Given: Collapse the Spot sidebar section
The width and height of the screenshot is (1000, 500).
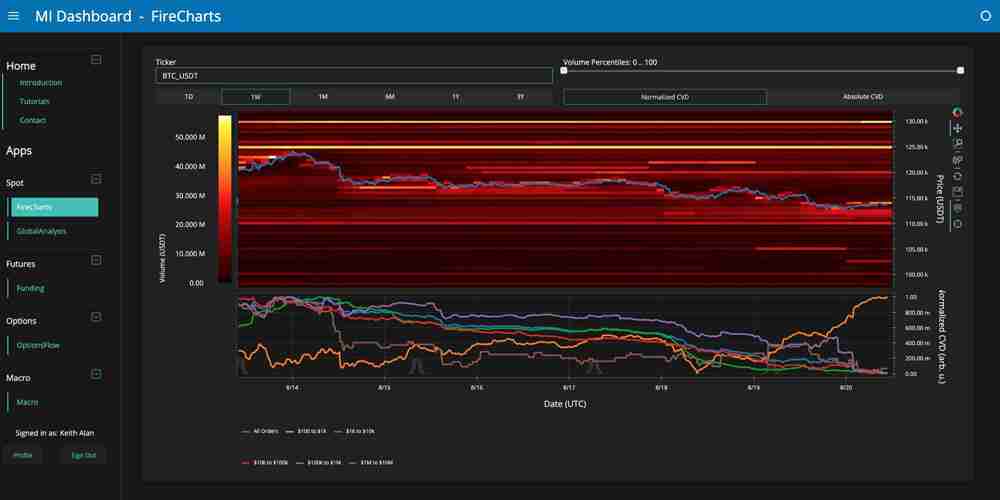Looking at the screenshot, I should [x=96, y=180].
